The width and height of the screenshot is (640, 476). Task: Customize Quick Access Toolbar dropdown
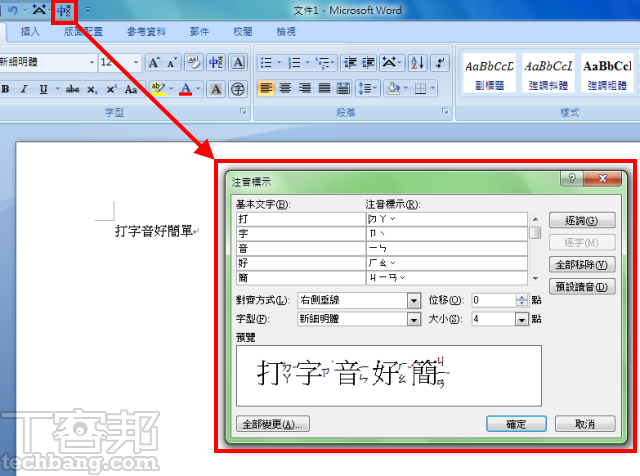[x=88, y=10]
